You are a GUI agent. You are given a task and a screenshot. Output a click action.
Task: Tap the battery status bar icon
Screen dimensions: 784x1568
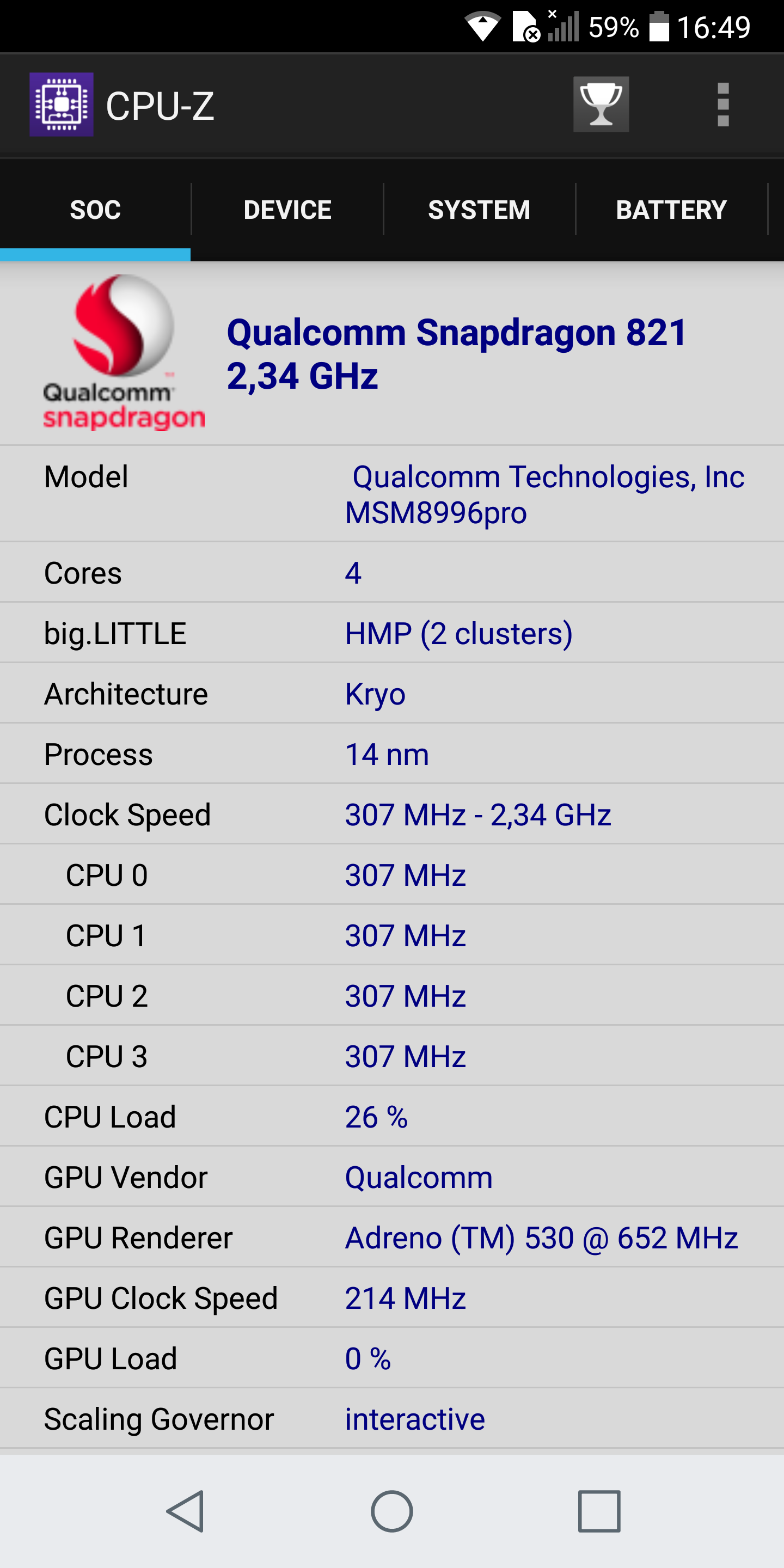659,27
